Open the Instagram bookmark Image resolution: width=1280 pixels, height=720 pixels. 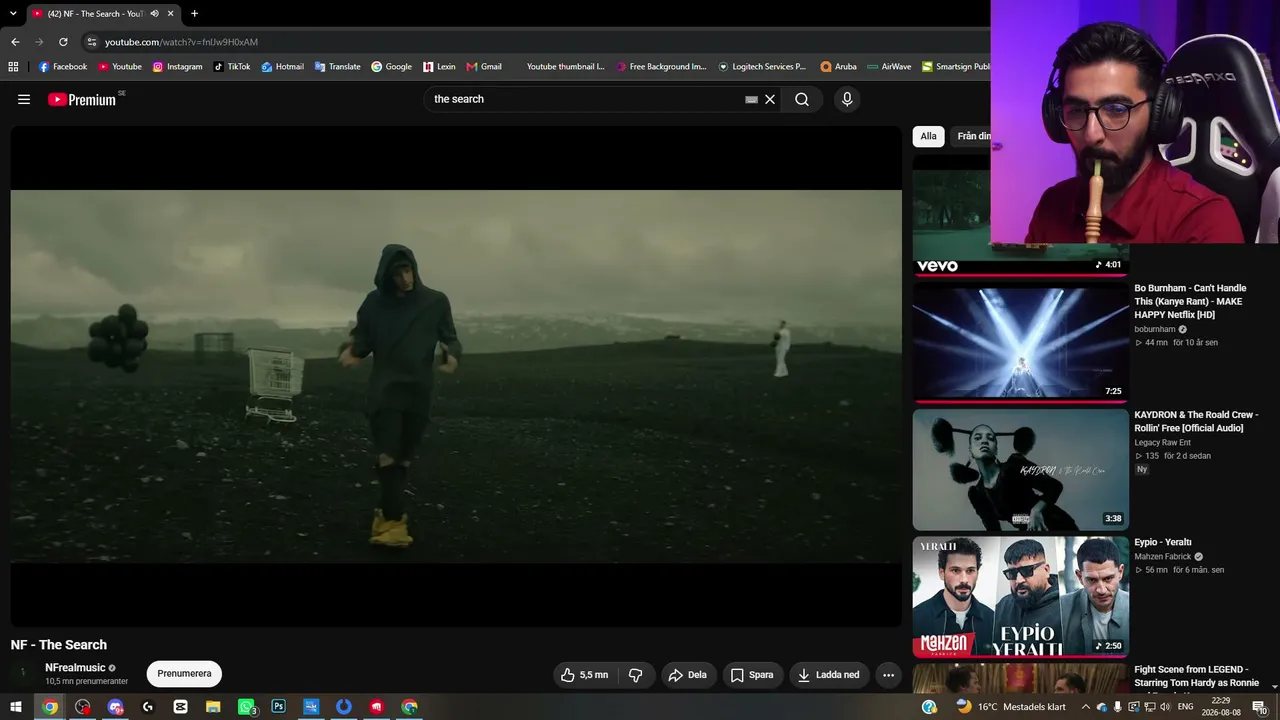coord(177,67)
